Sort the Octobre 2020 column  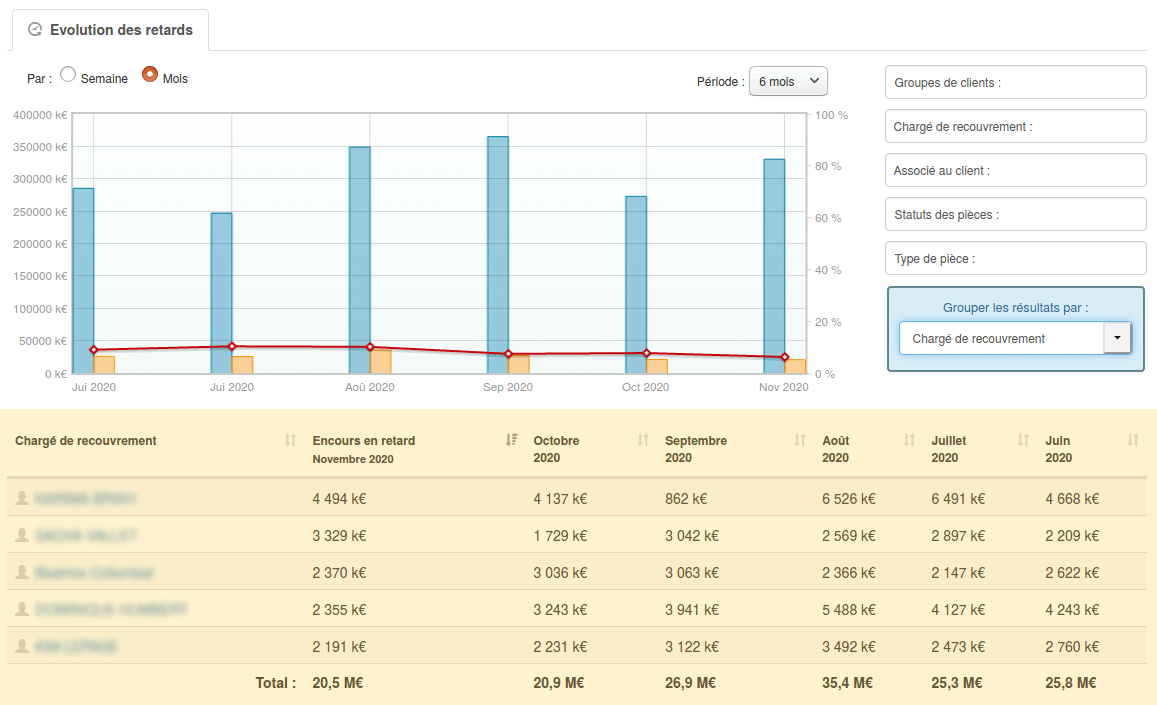pos(643,440)
